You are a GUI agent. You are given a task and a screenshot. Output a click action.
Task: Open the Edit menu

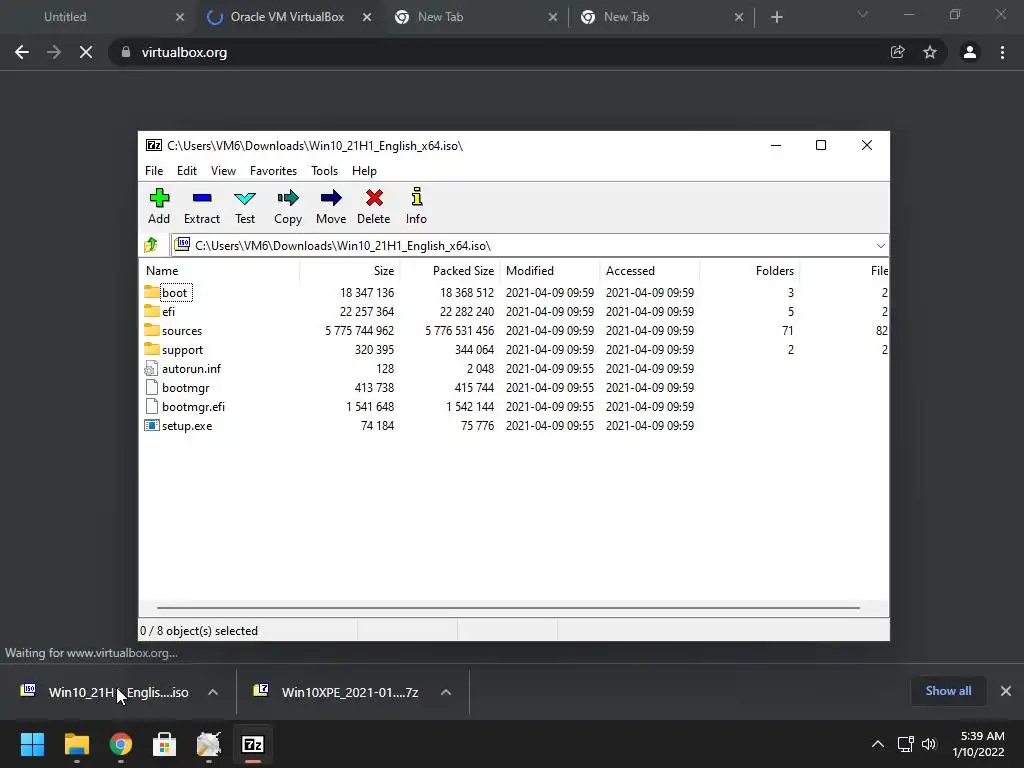click(187, 170)
